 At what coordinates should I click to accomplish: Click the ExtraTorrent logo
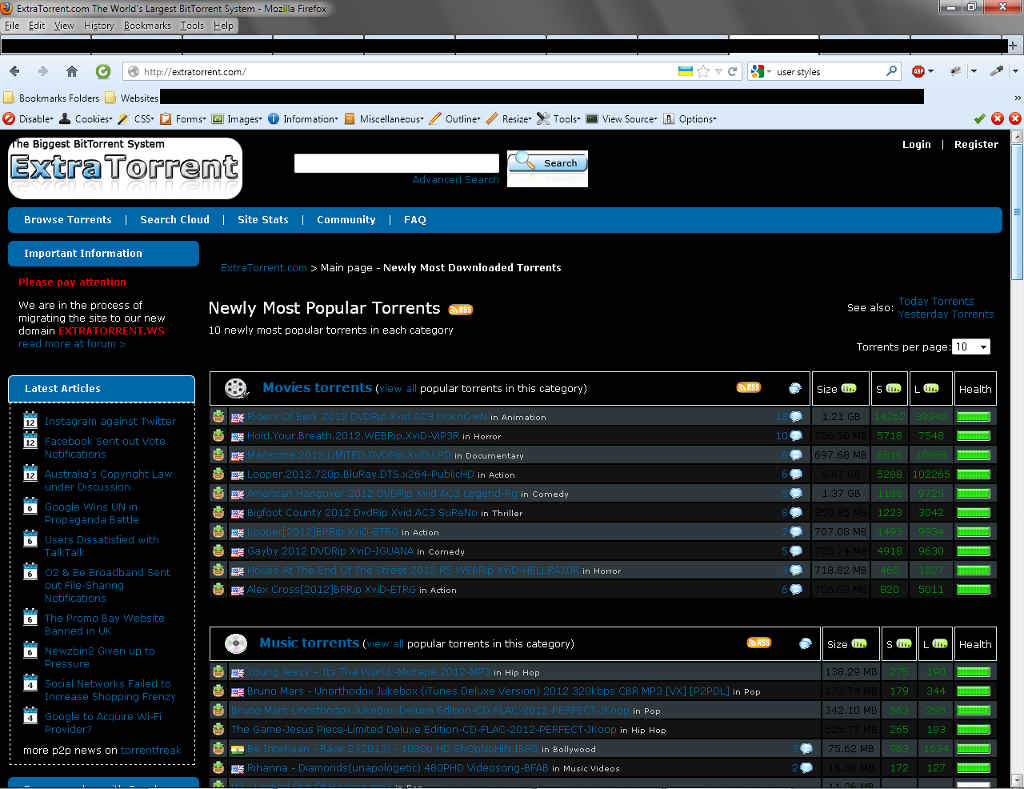(x=125, y=167)
